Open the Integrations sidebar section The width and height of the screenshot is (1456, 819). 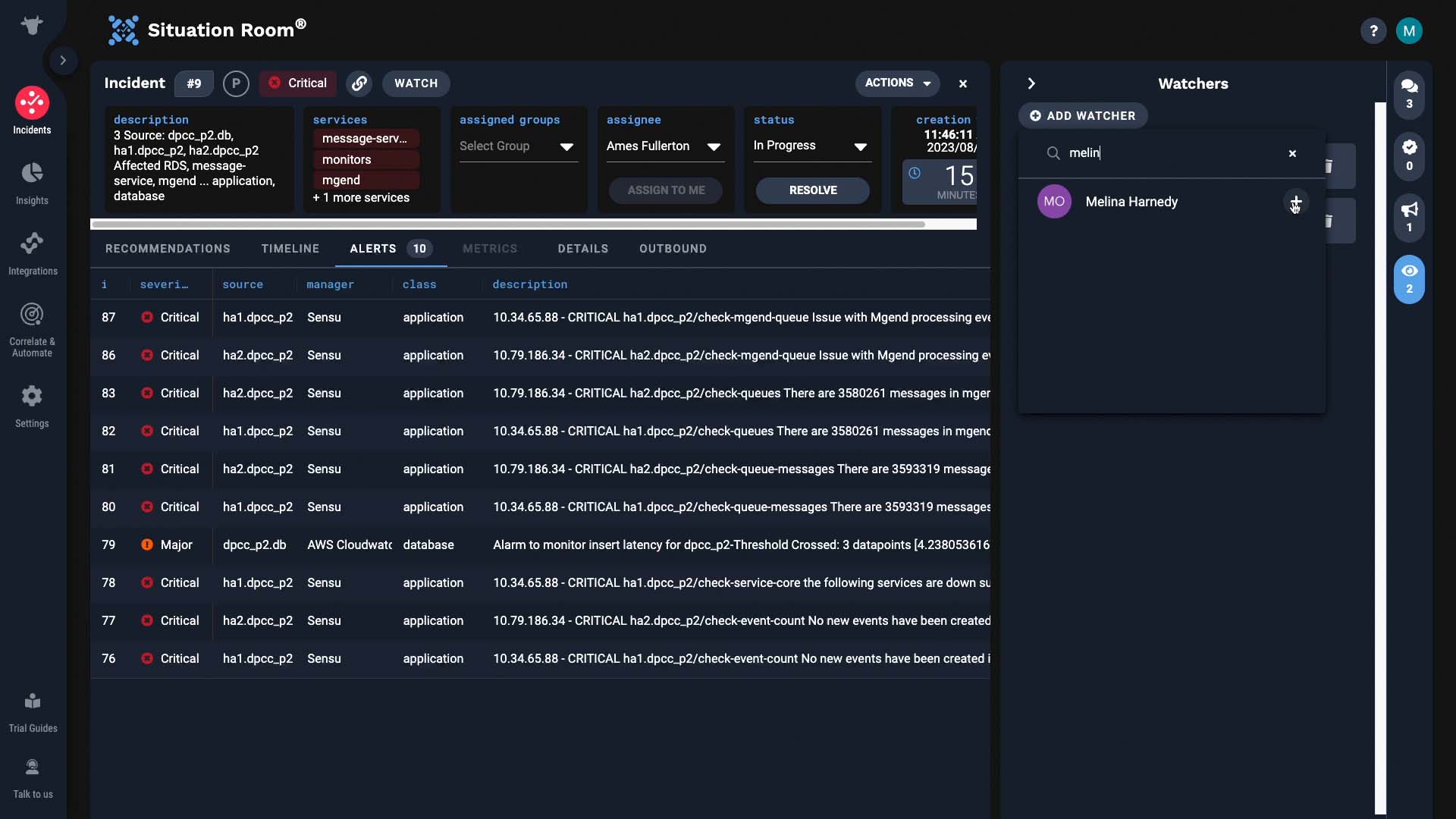33,254
